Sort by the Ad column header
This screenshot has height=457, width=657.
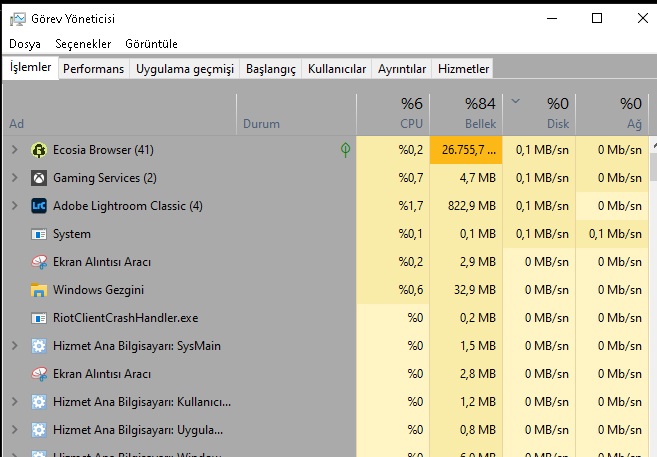tap(120, 114)
